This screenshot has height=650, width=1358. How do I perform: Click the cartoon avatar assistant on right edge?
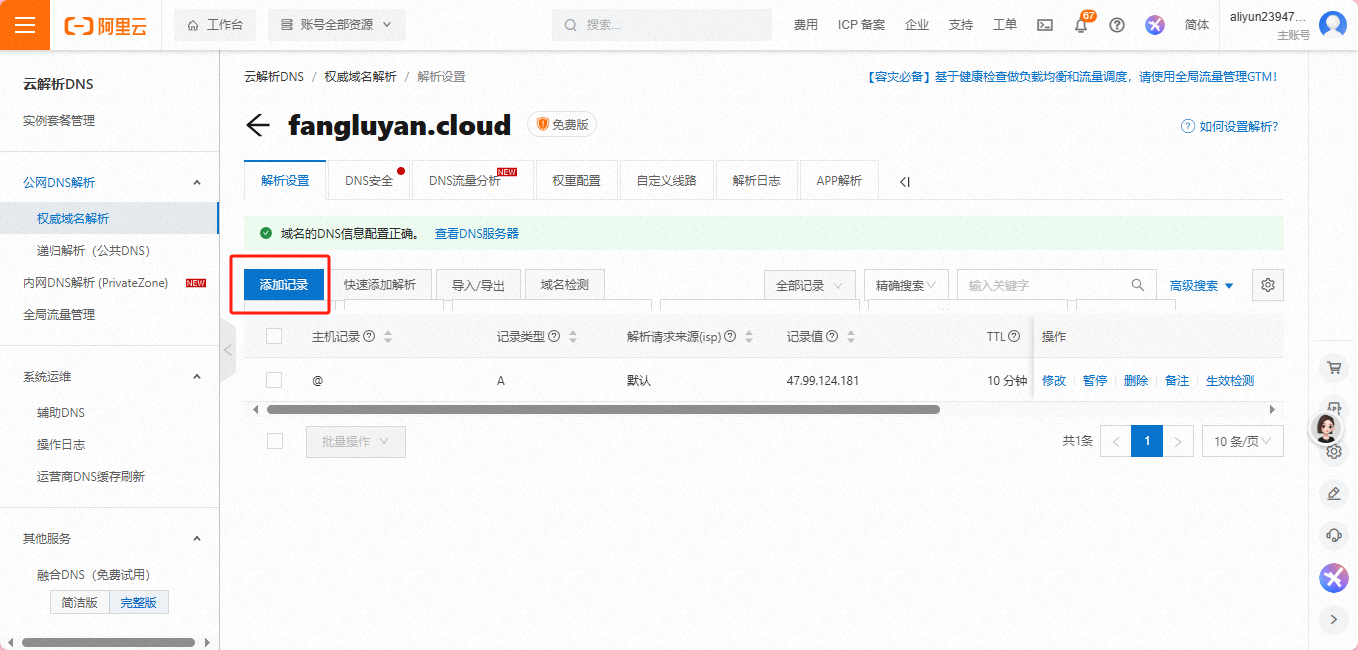[x=1327, y=429]
